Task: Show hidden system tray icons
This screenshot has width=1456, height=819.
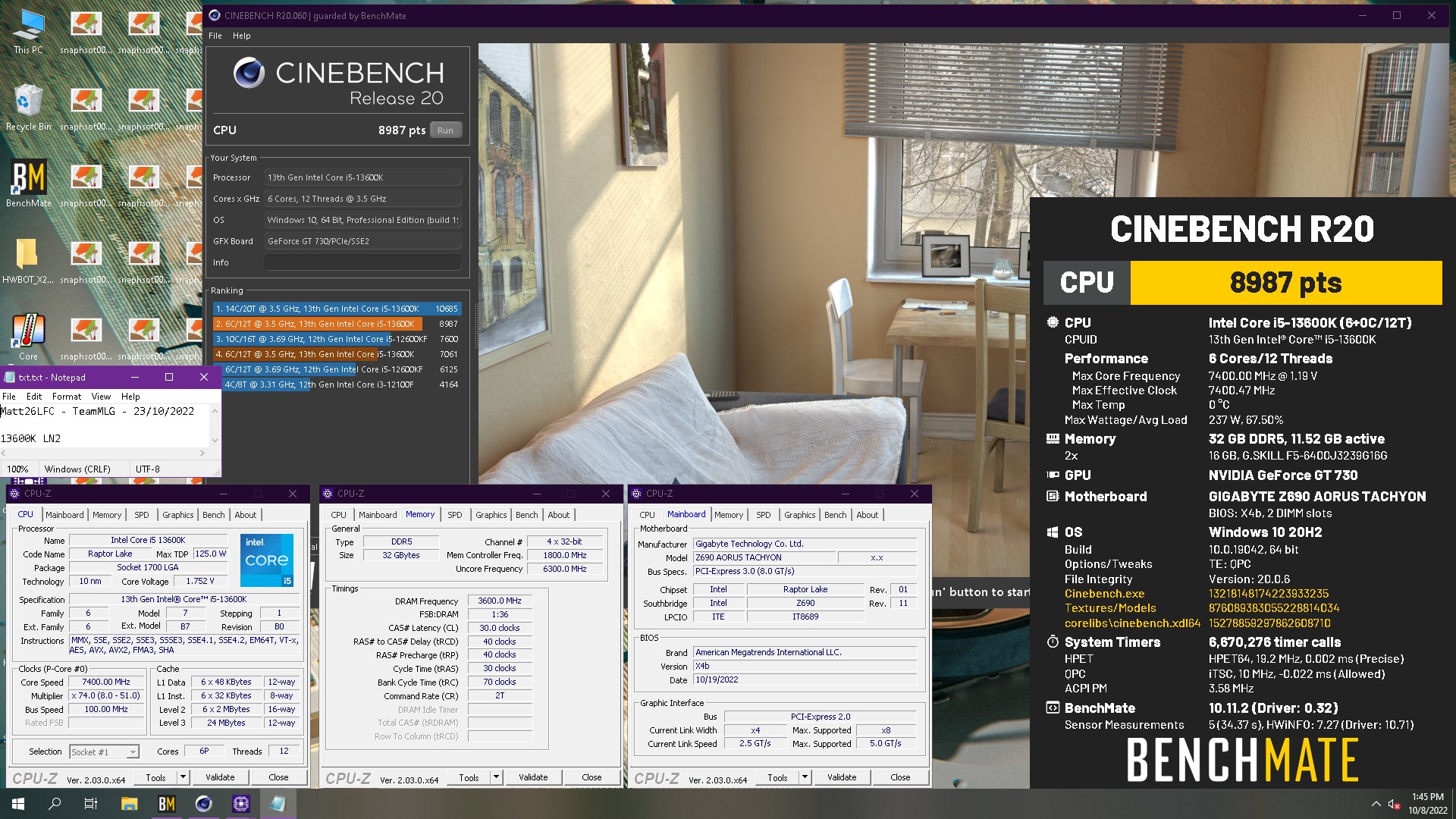Action: pos(1376,804)
